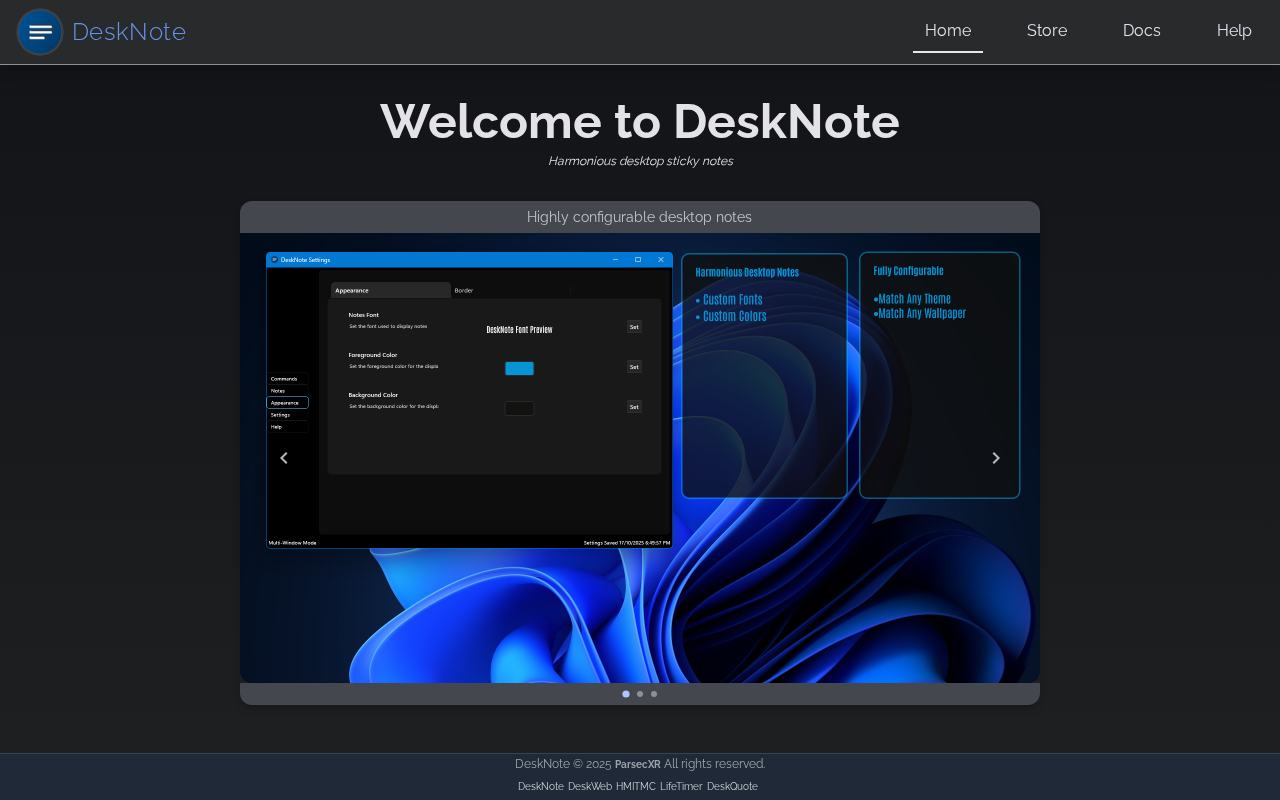Image resolution: width=1280 pixels, height=800 pixels.
Task: Open the DeskQuote footer link
Action: [733, 787]
